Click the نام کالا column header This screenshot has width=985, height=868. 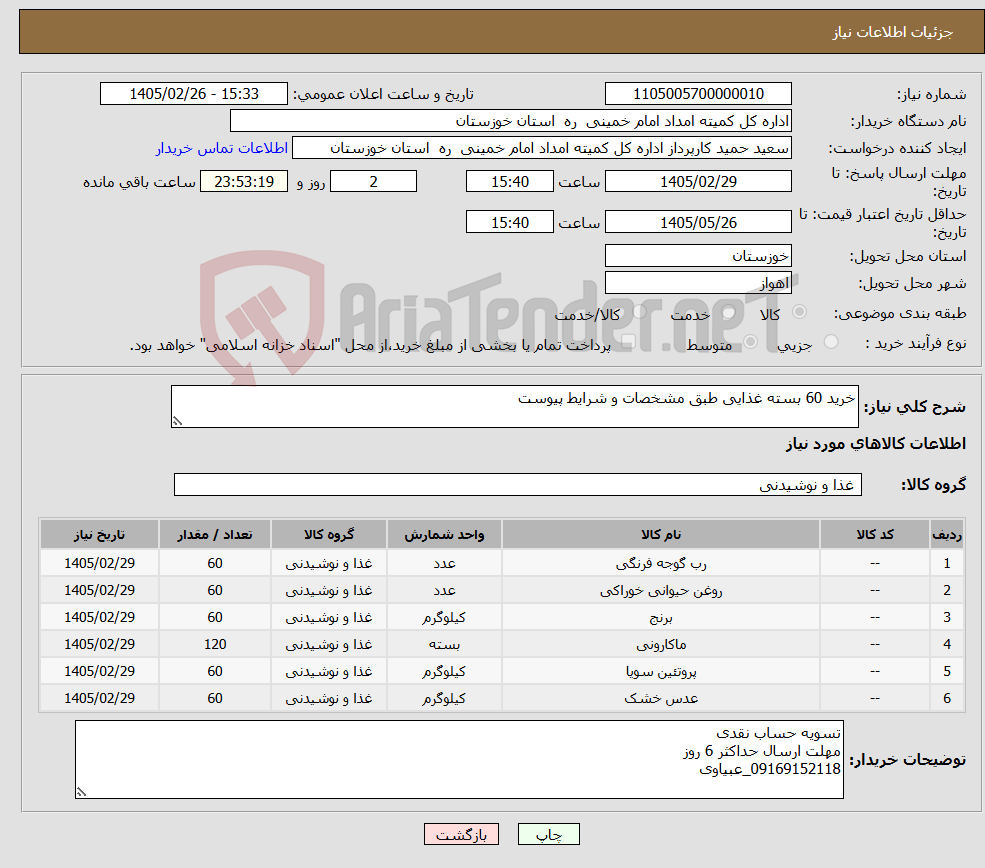[x=661, y=534]
